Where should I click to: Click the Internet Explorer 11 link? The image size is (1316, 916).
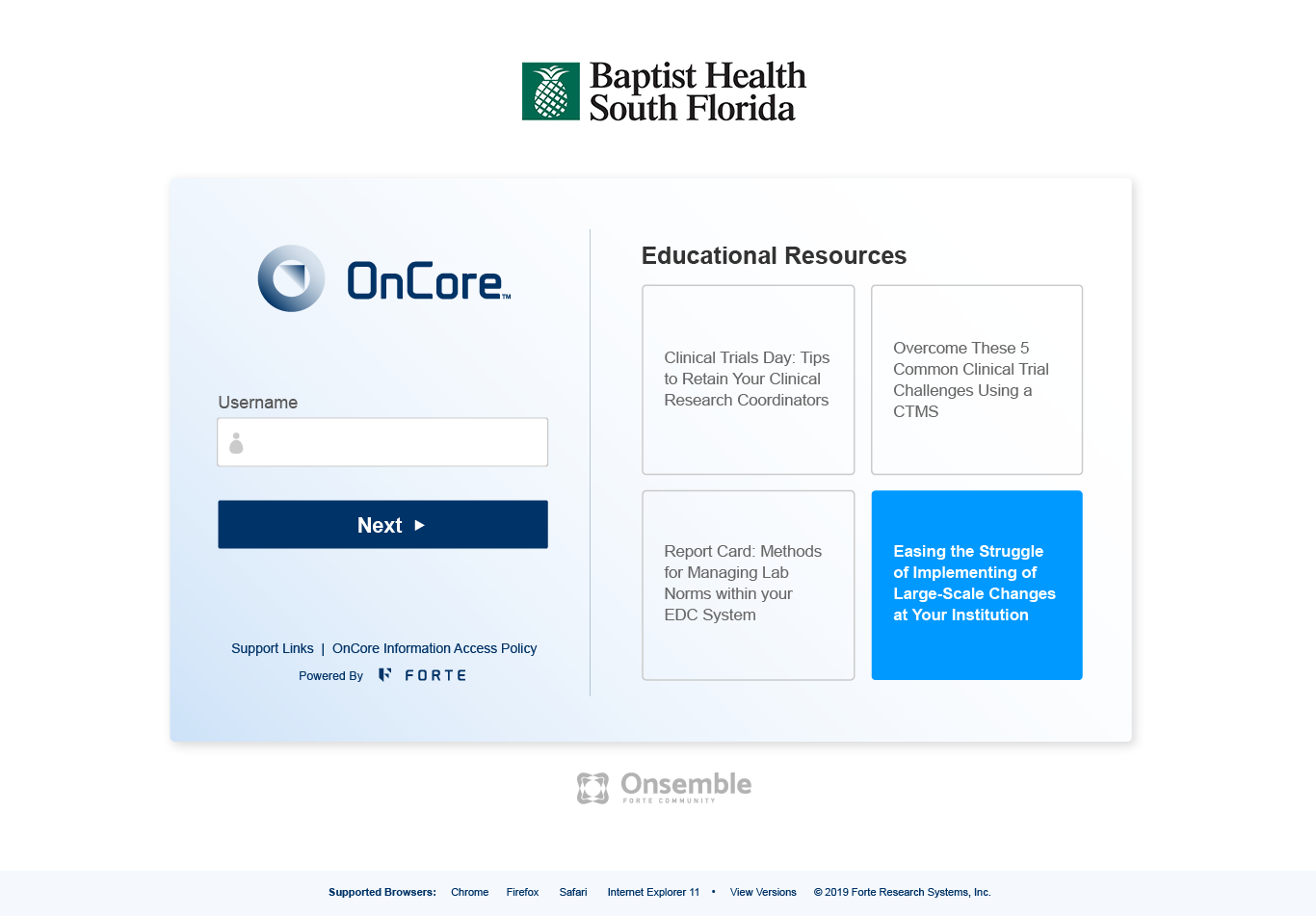point(653,892)
